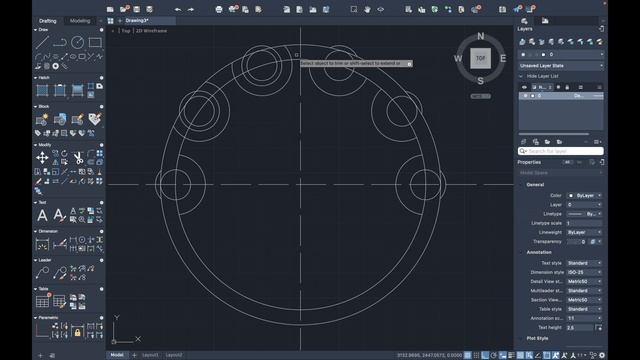Image resolution: width=640 pixels, height=360 pixels.
Task: Select the Text Edit tool with pencil
Action: coord(60,215)
